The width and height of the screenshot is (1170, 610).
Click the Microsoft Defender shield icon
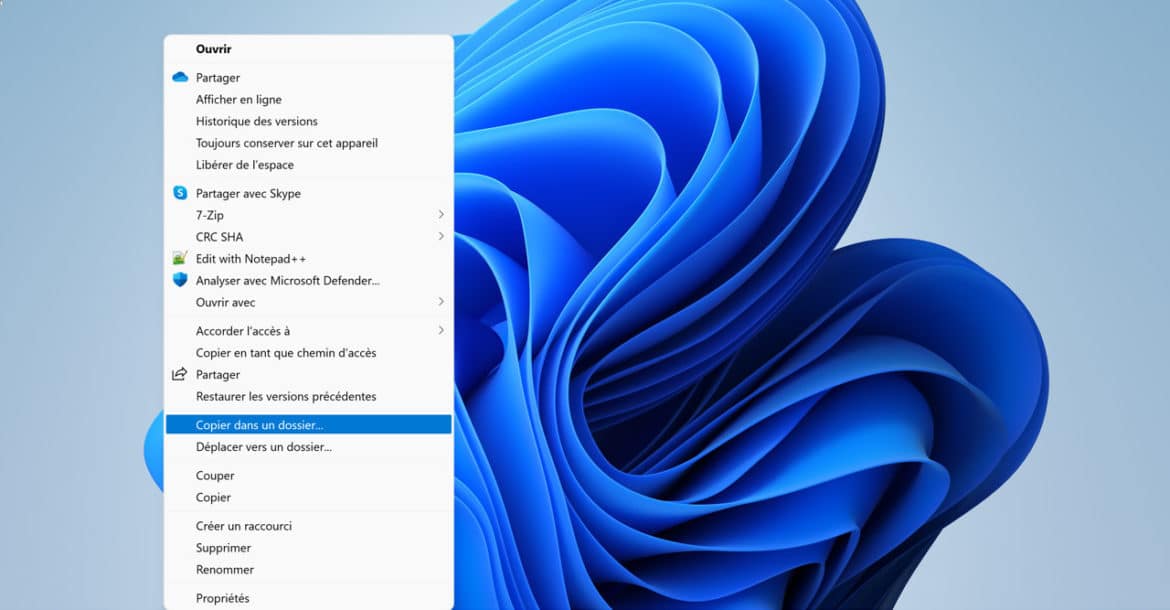pos(180,280)
